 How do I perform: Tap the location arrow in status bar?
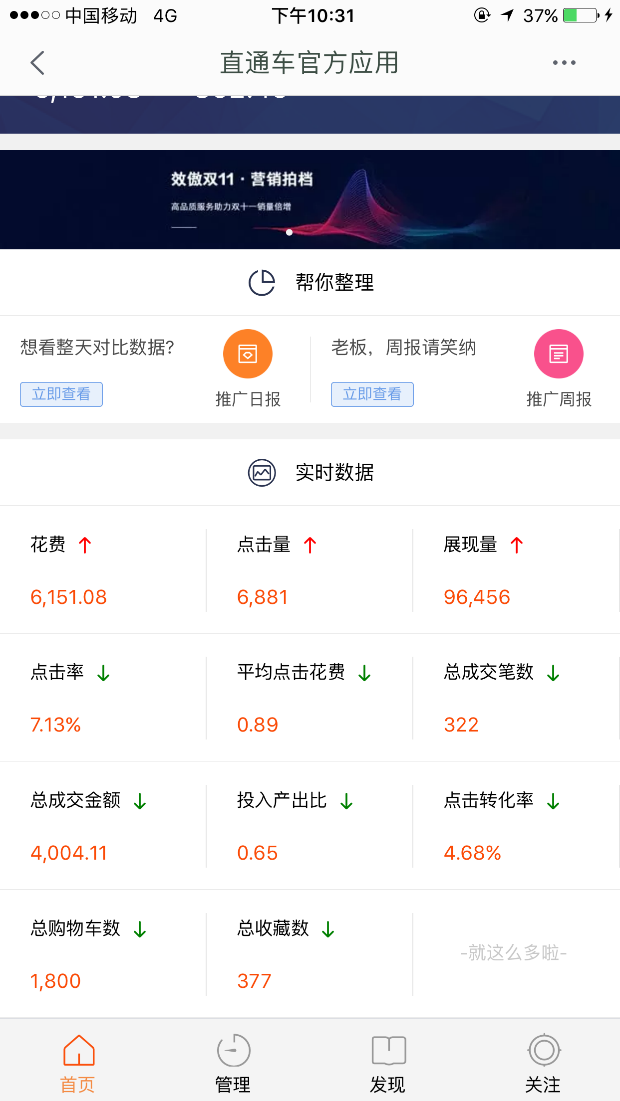508,15
